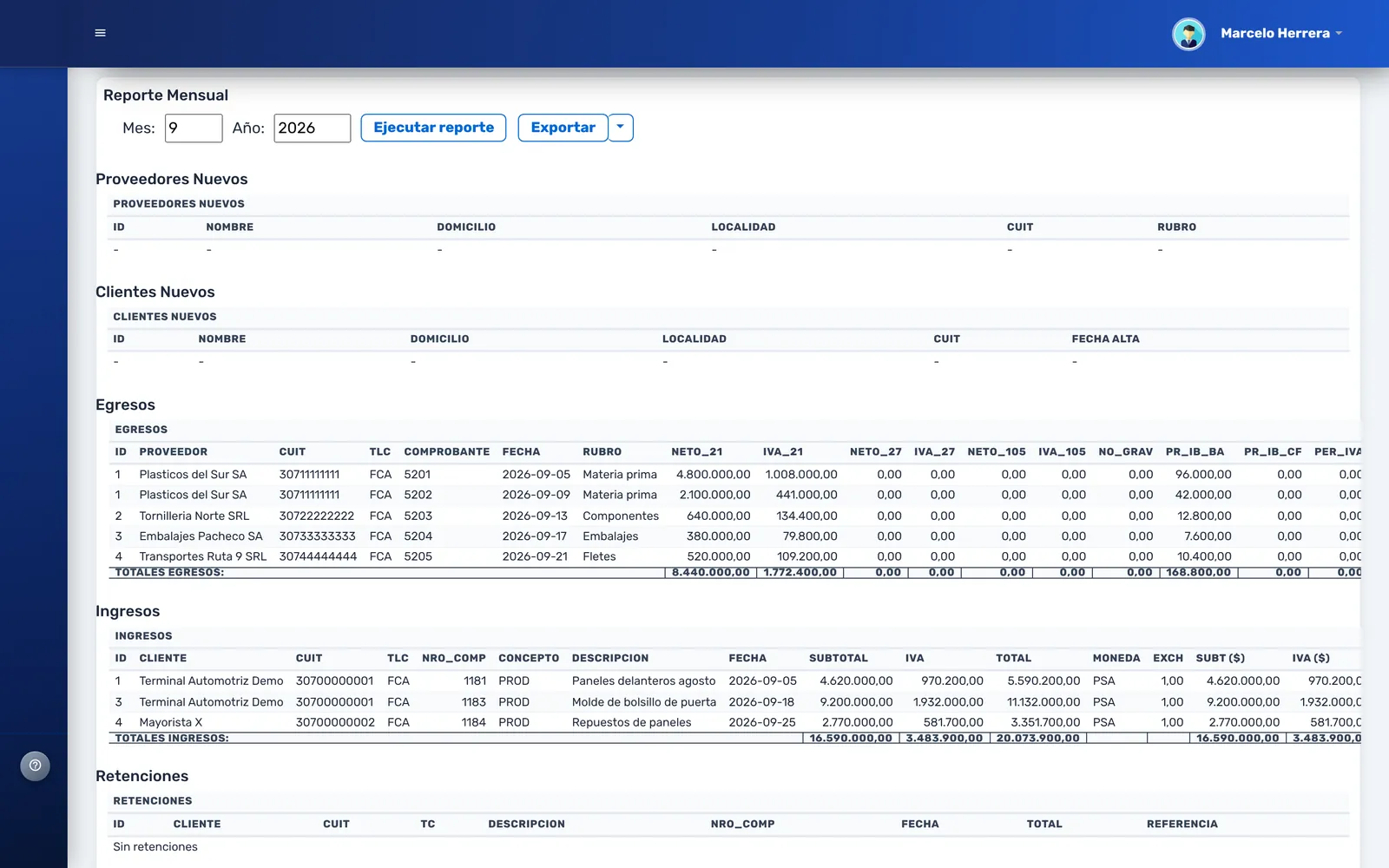Select Embalajes Pacheco SA supplier cell
This screenshot has height=868, width=1389.
[x=201, y=536]
